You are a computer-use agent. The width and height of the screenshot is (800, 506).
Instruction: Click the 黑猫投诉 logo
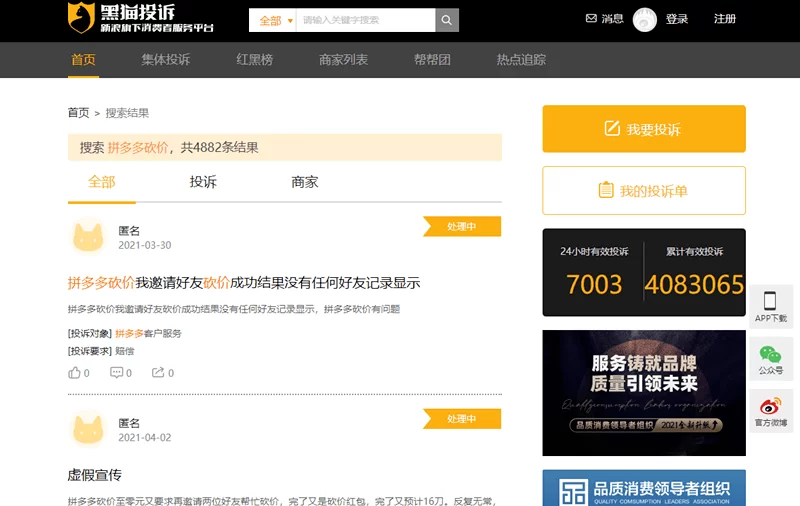point(140,18)
